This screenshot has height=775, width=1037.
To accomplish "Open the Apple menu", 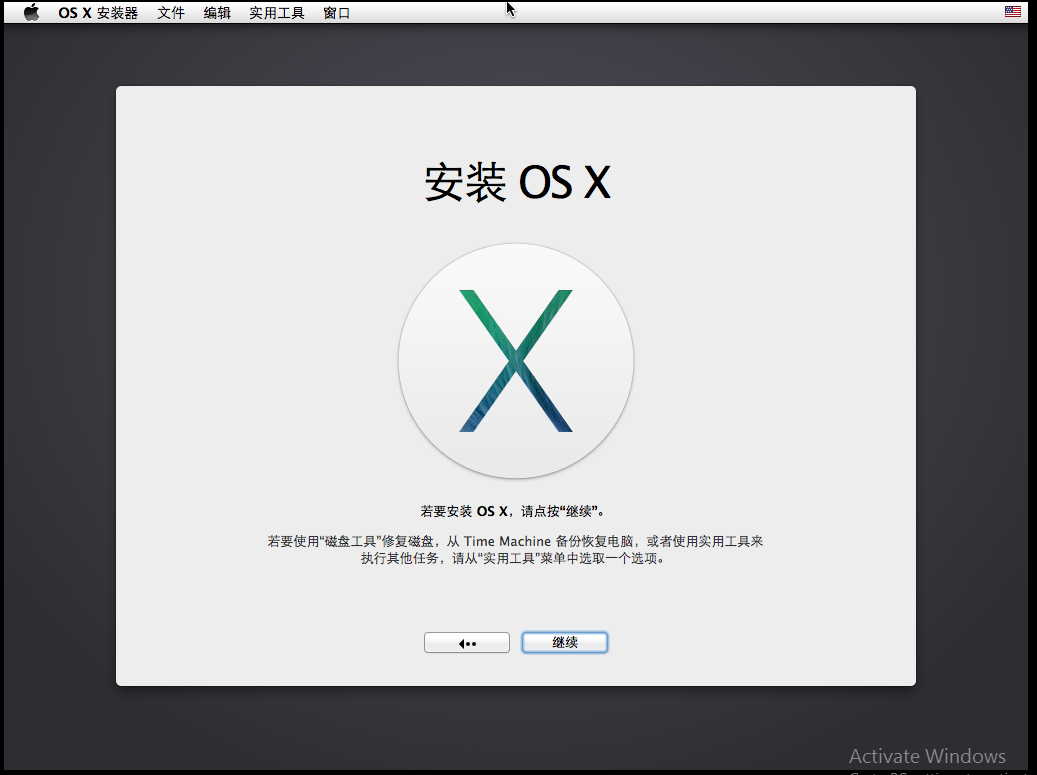I will (31, 13).
